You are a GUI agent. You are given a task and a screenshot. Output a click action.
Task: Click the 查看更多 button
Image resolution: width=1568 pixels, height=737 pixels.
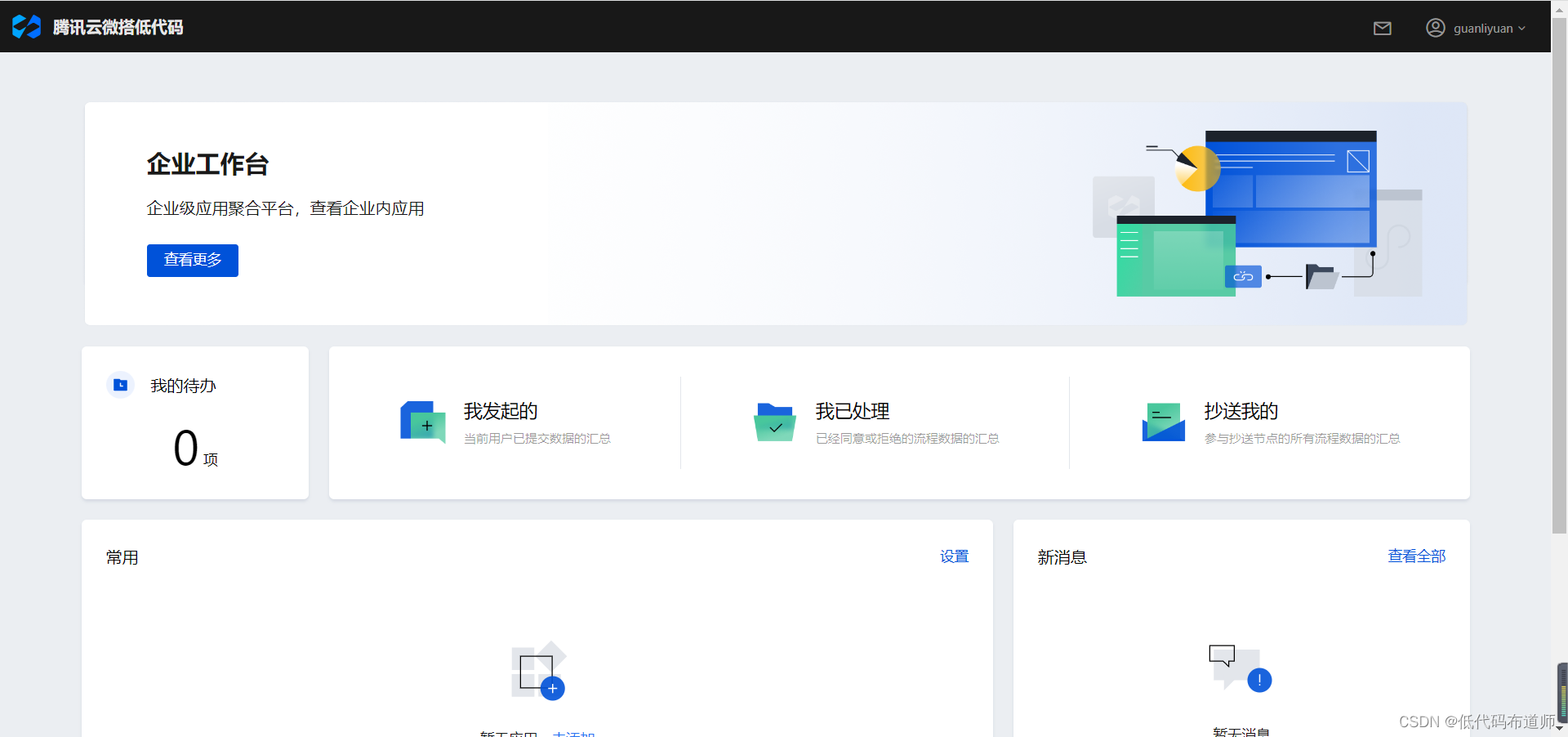coord(193,261)
